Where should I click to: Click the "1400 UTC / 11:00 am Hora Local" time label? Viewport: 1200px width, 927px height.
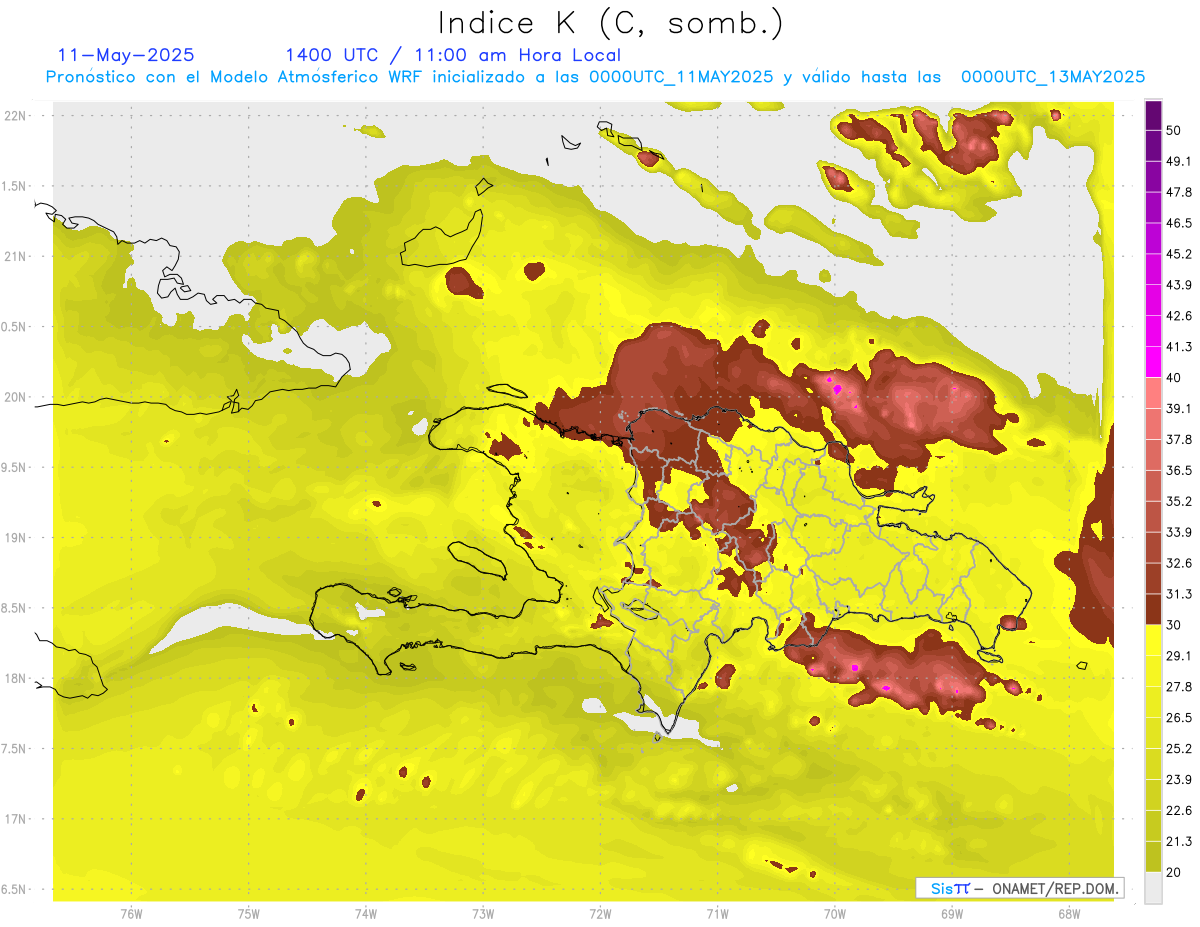[x=453, y=55]
